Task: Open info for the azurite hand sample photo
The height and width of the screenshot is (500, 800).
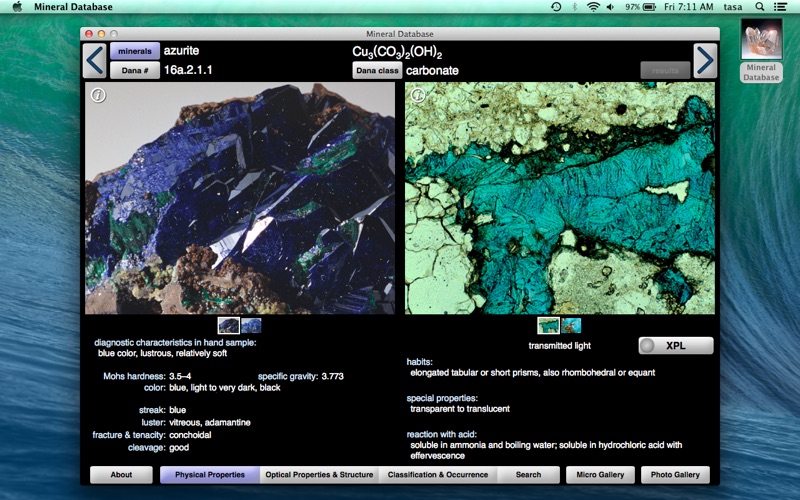Action: pyautogui.click(x=98, y=95)
